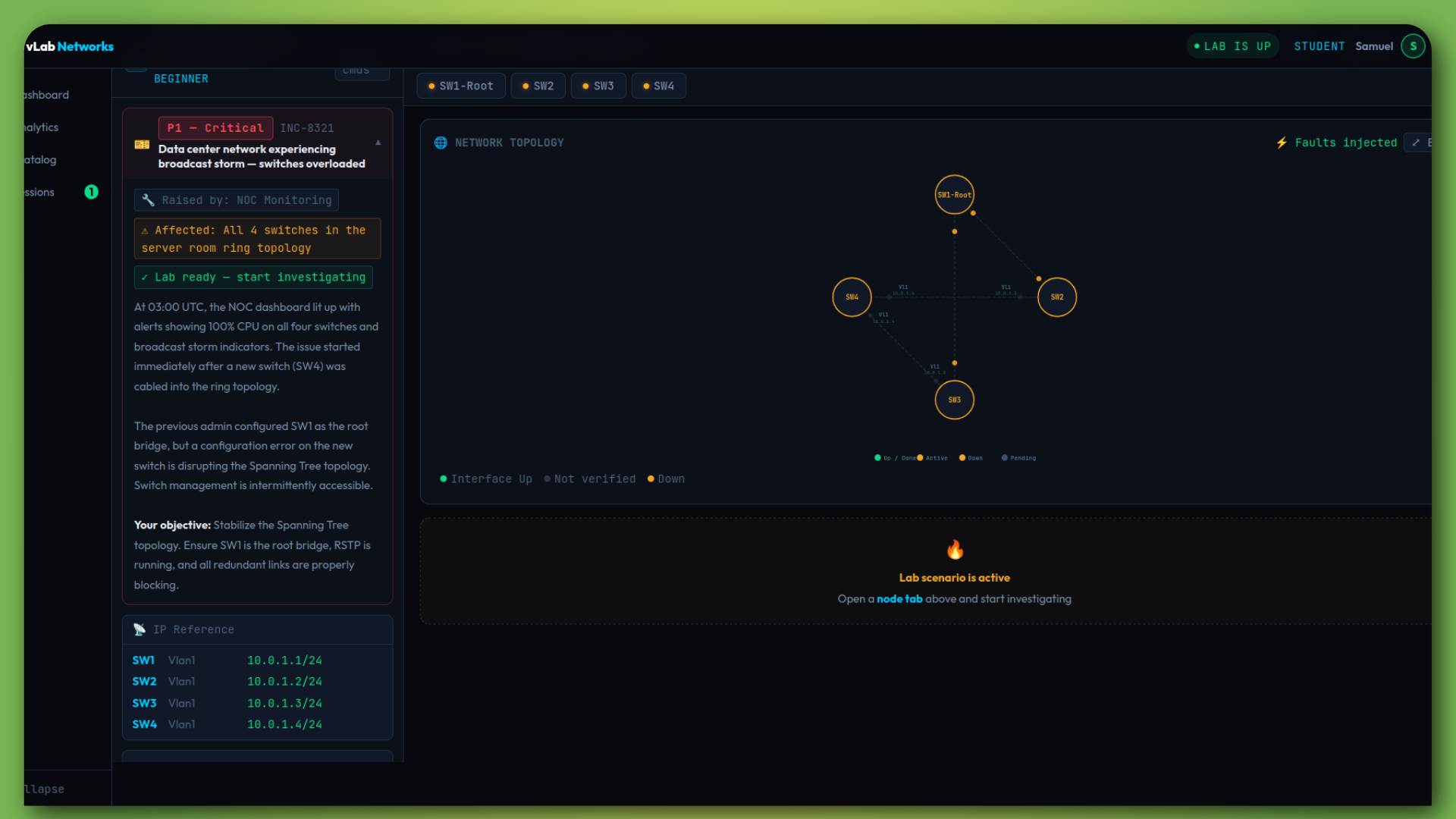Click the SW1-Root node in the topology diagram
This screenshot has width=1456, height=819.
click(954, 194)
